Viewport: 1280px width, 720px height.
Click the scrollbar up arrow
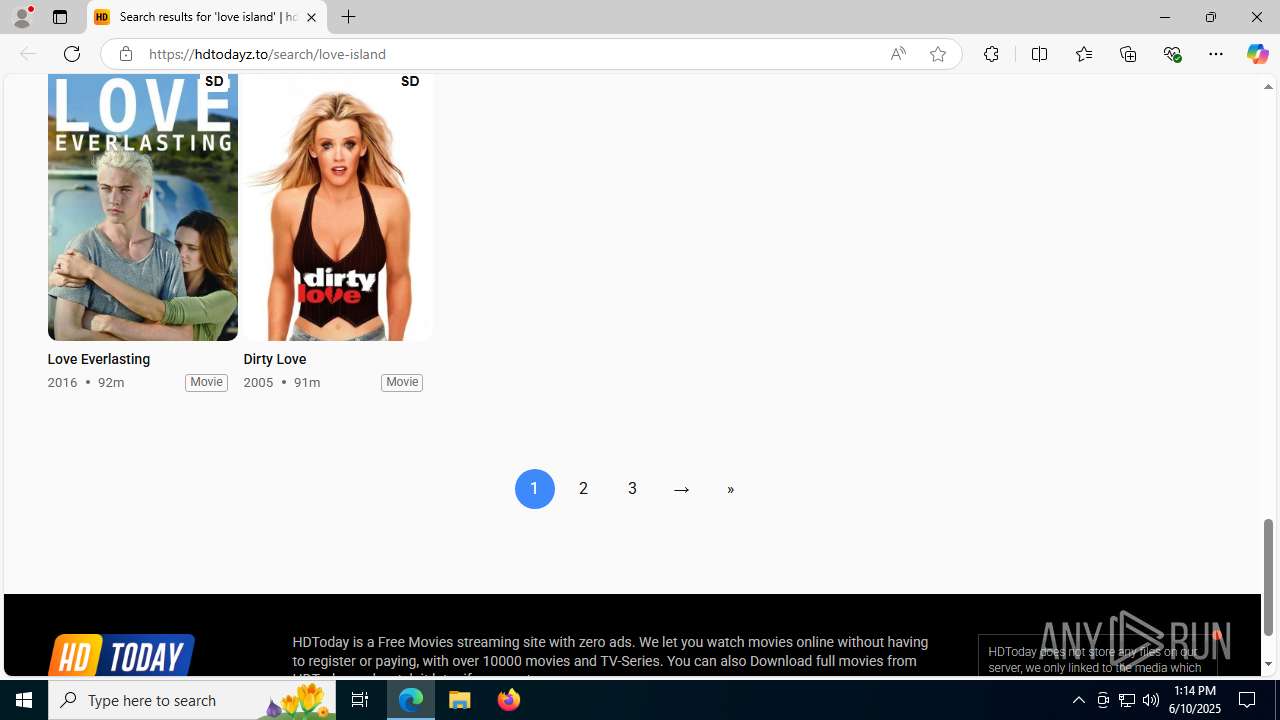(x=1268, y=87)
